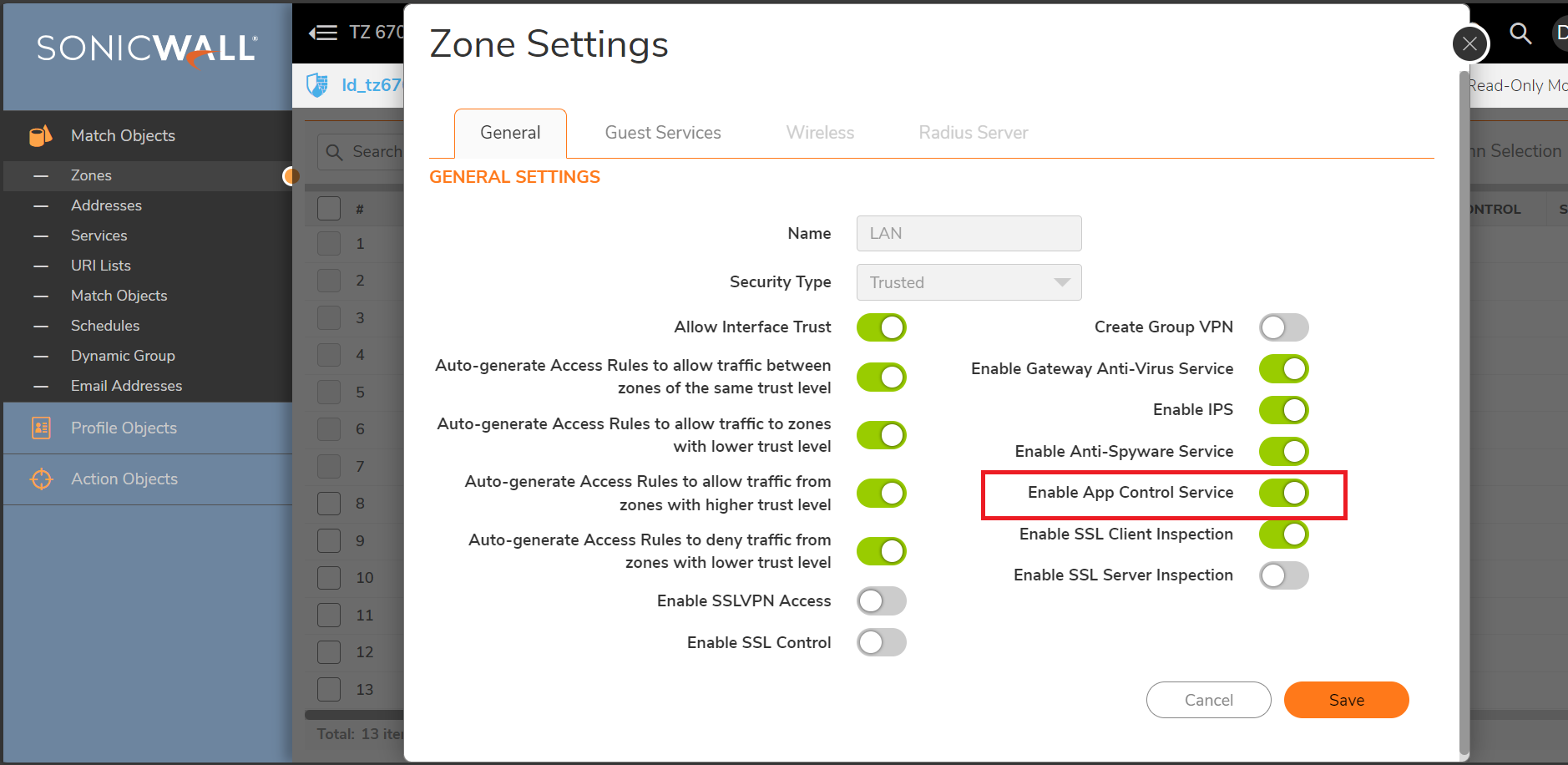Screen dimensions: 1568x765
Task: Enable the SSLVPN Access switch
Action: coord(881,601)
